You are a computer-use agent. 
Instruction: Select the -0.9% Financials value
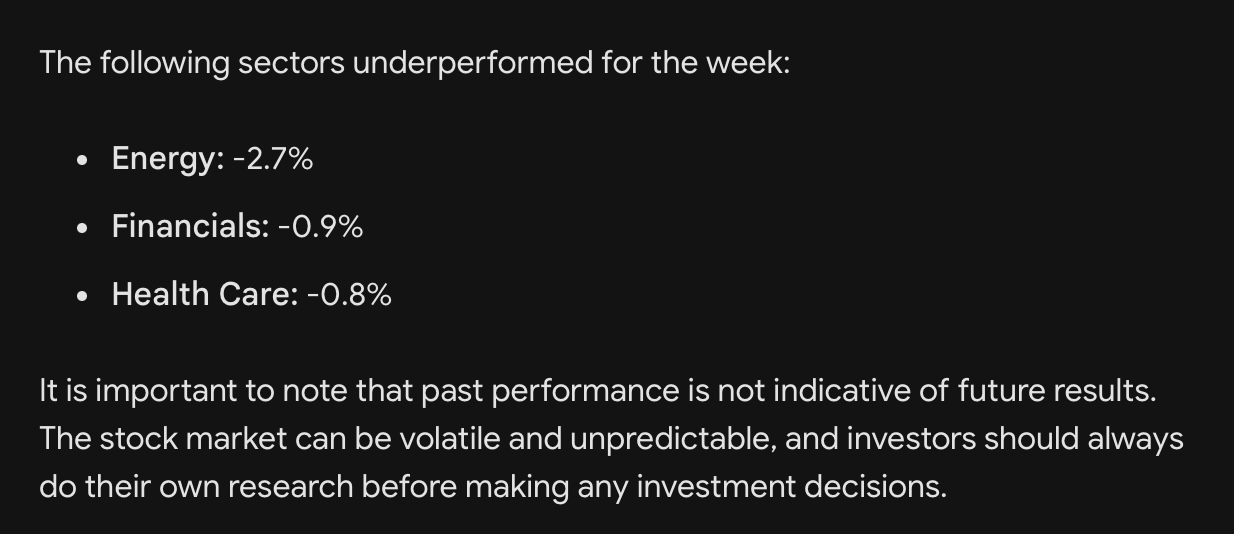coord(320,227)
